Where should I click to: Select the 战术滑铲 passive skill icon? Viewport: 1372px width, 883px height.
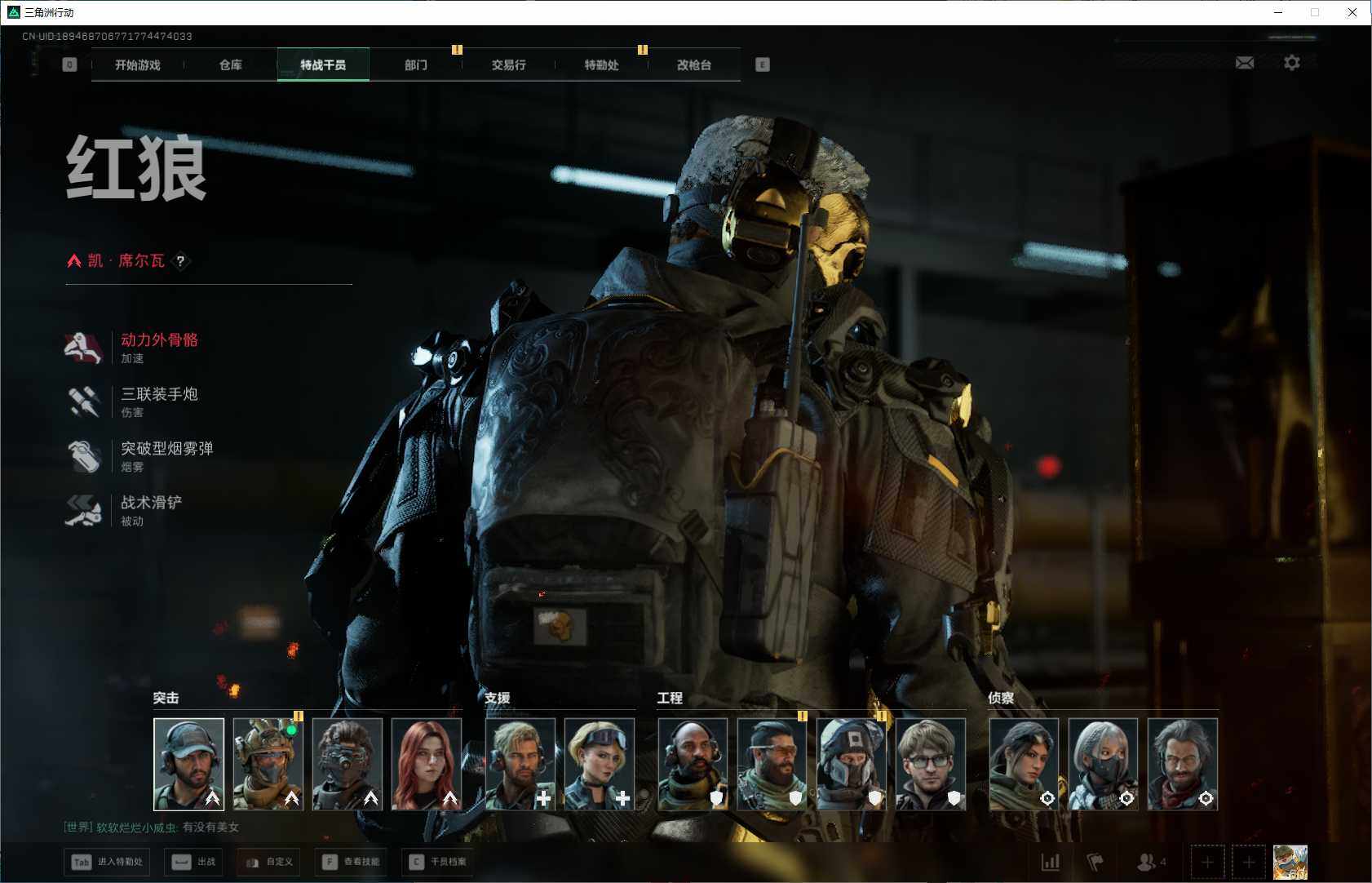[82, 511]
